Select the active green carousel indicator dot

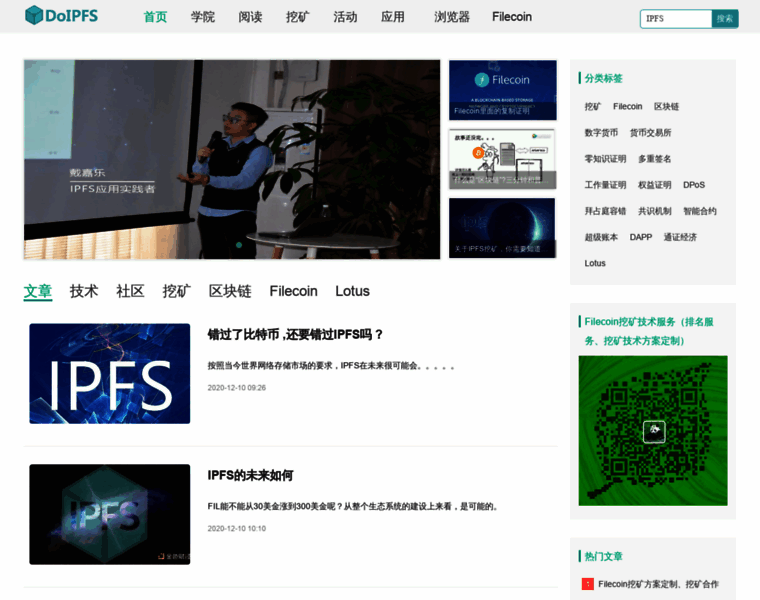coord(238,244)
